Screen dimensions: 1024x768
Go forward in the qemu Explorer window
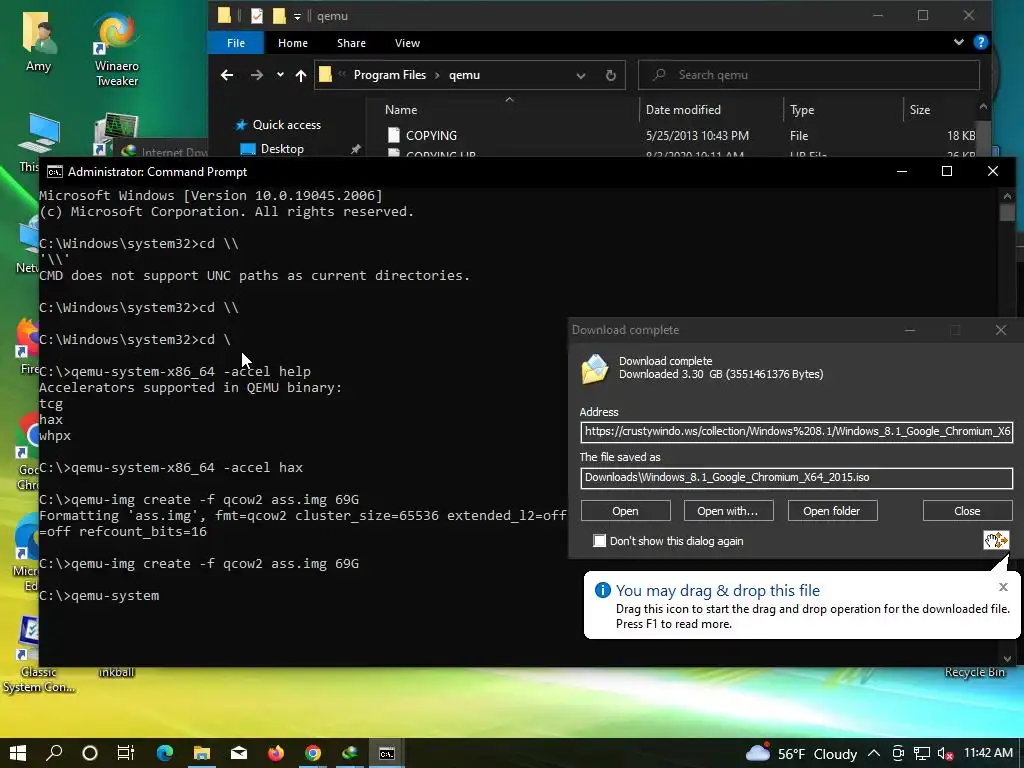pyautogui.click(x=257, y=75)
